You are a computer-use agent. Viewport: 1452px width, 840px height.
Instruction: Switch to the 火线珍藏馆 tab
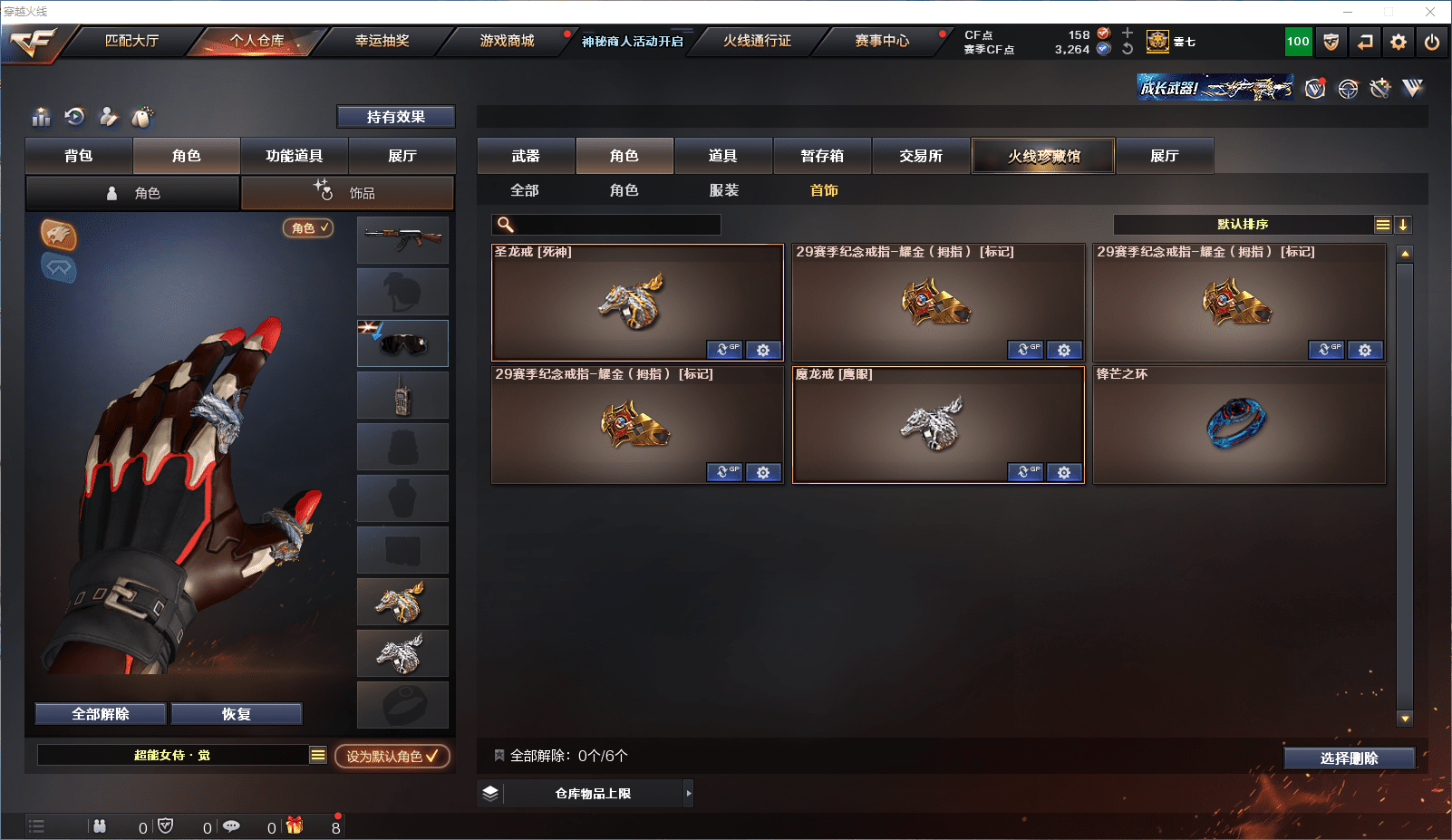[1043, 156]
